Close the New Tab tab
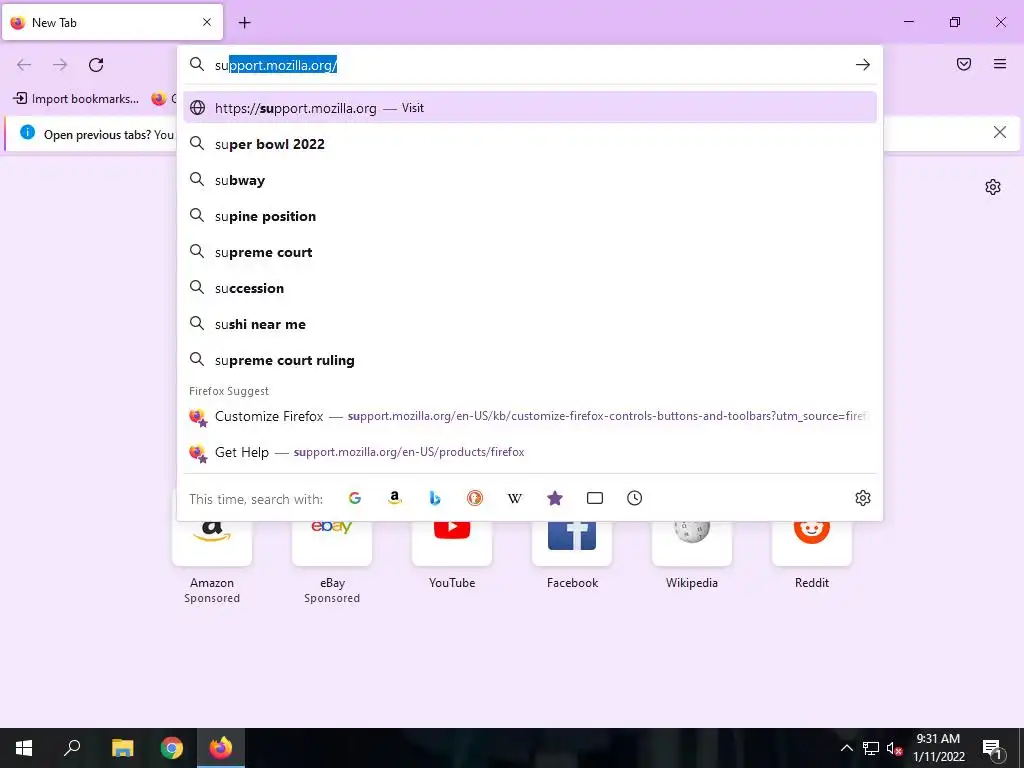This screenshot has height=768, width=1024. tap(207, 22)
